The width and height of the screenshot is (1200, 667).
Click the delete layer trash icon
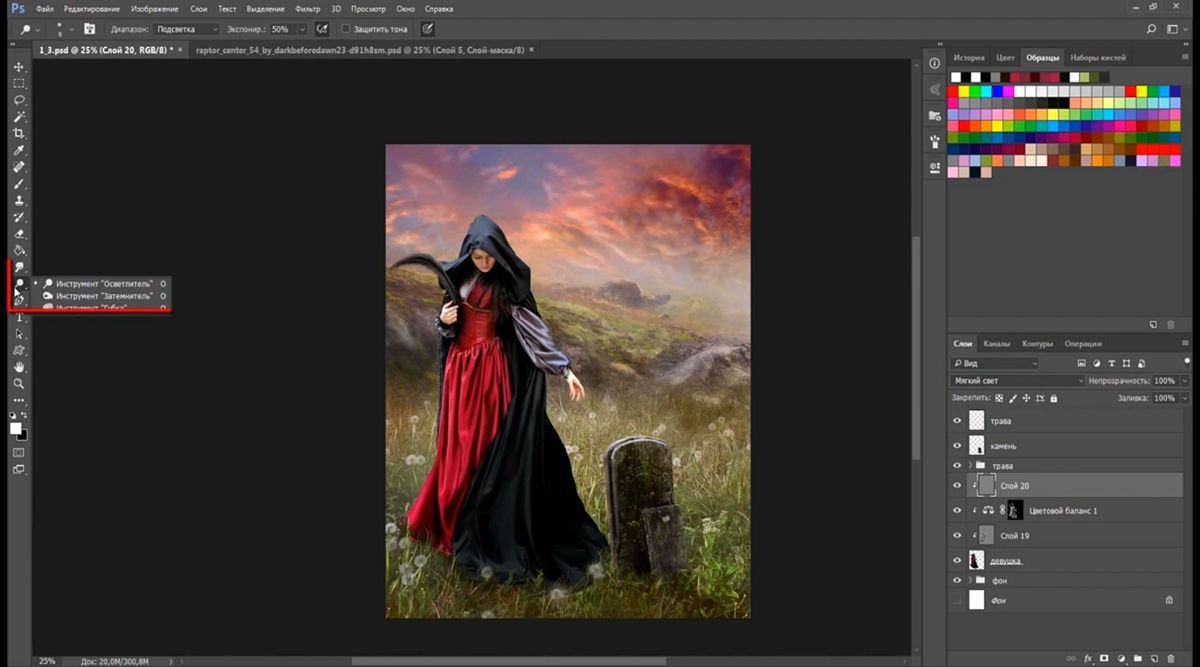pos(1172,659)
